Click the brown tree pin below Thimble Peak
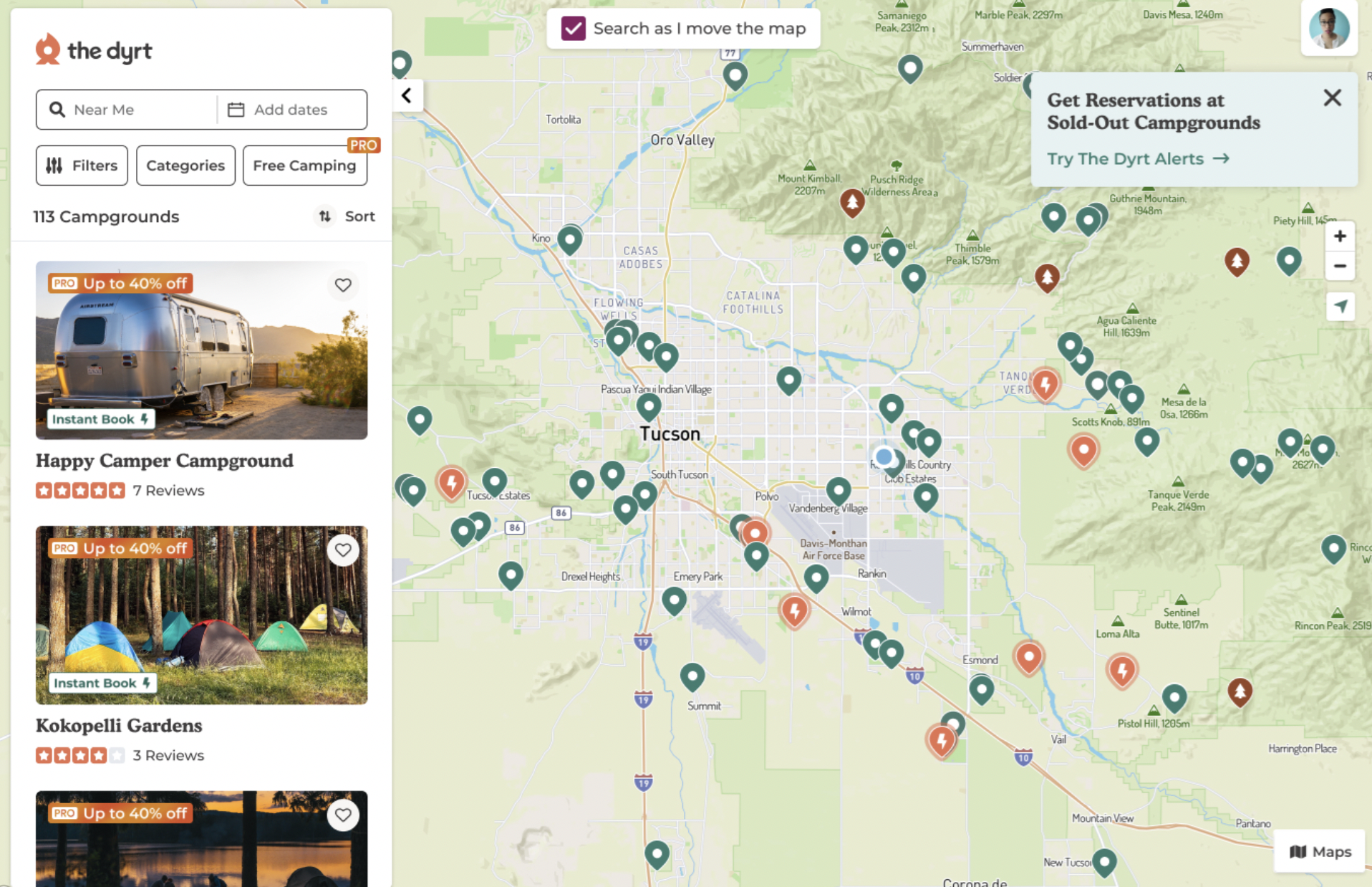The width and height of the screenshot is (1372, 887). click(x=1047, y=277)
